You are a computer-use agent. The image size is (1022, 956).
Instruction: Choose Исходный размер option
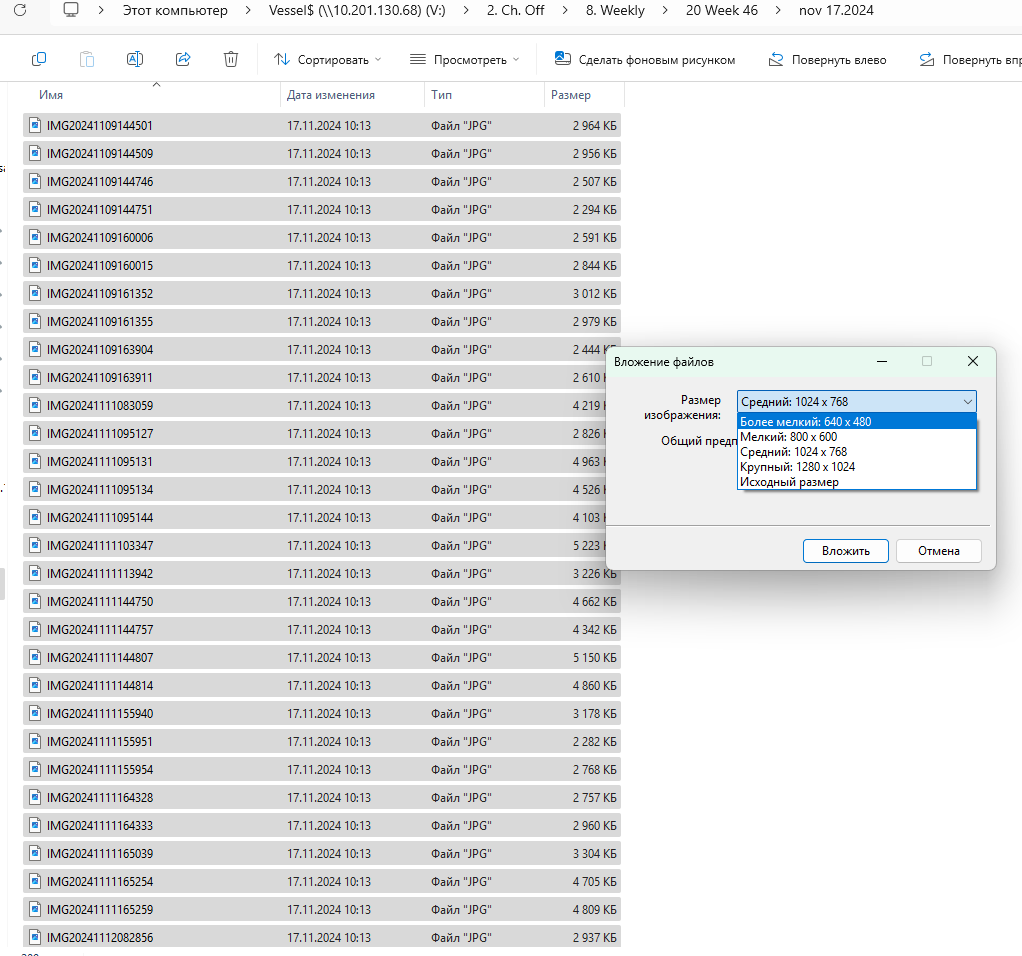(856, 482)
